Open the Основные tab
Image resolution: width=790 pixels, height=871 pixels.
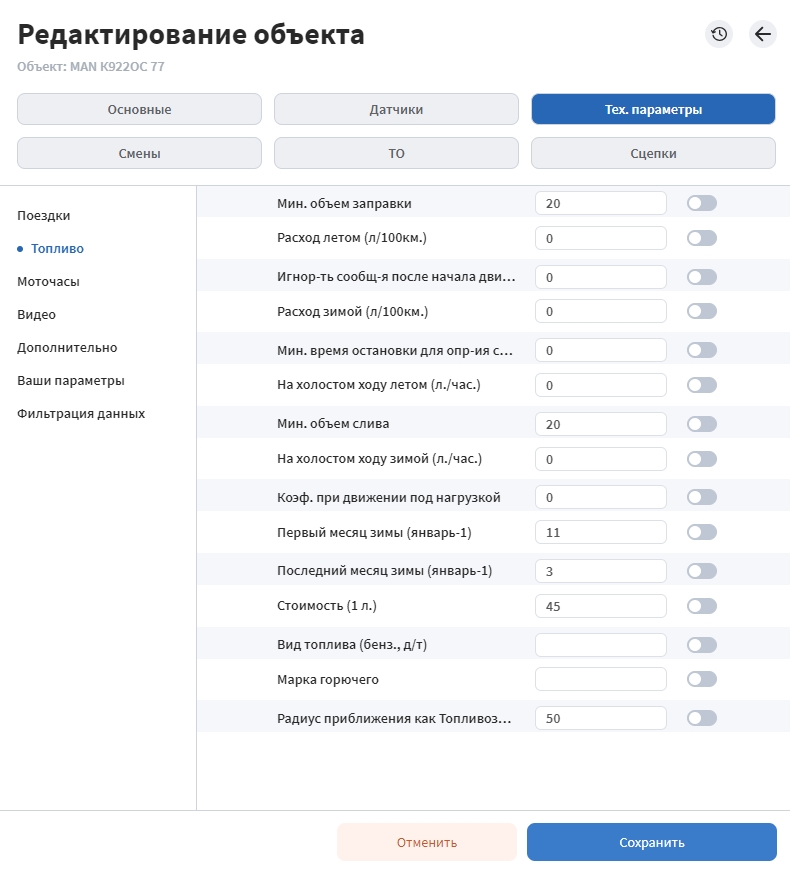point(139,109)
